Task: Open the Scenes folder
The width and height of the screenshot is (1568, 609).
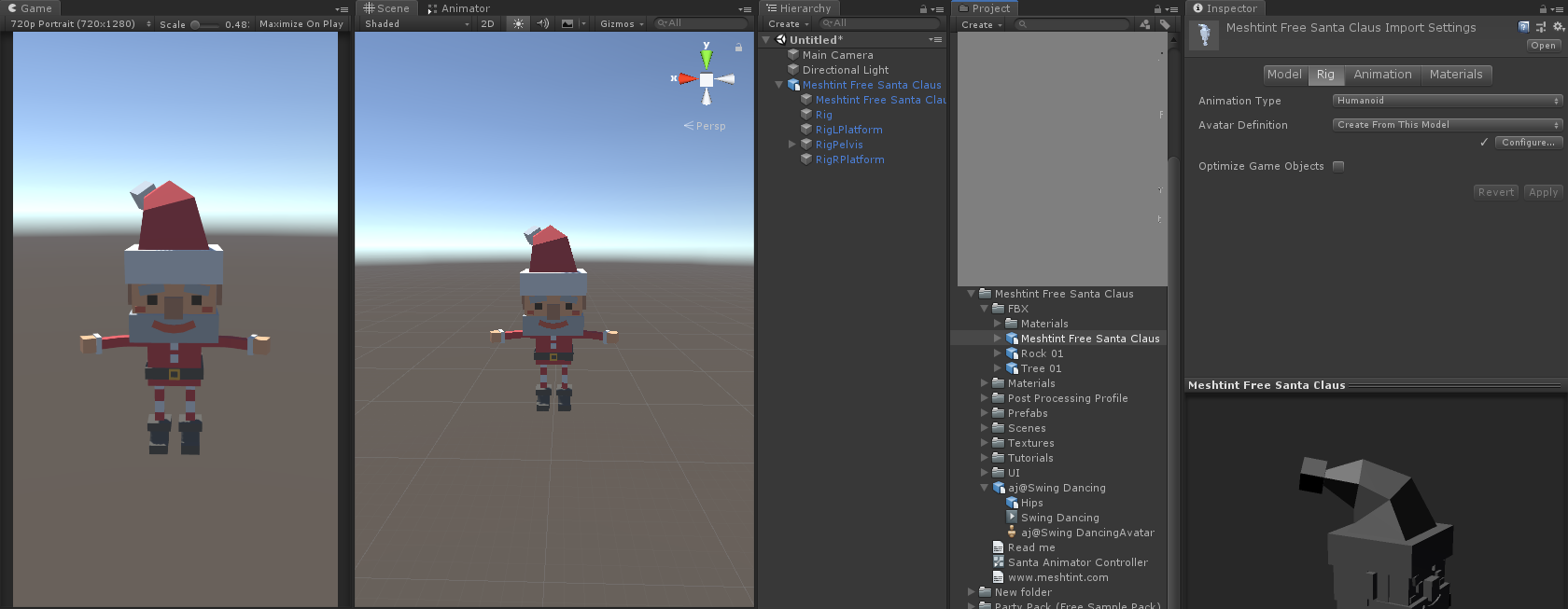Action: pyautogui.click(x=1026, y=428)
